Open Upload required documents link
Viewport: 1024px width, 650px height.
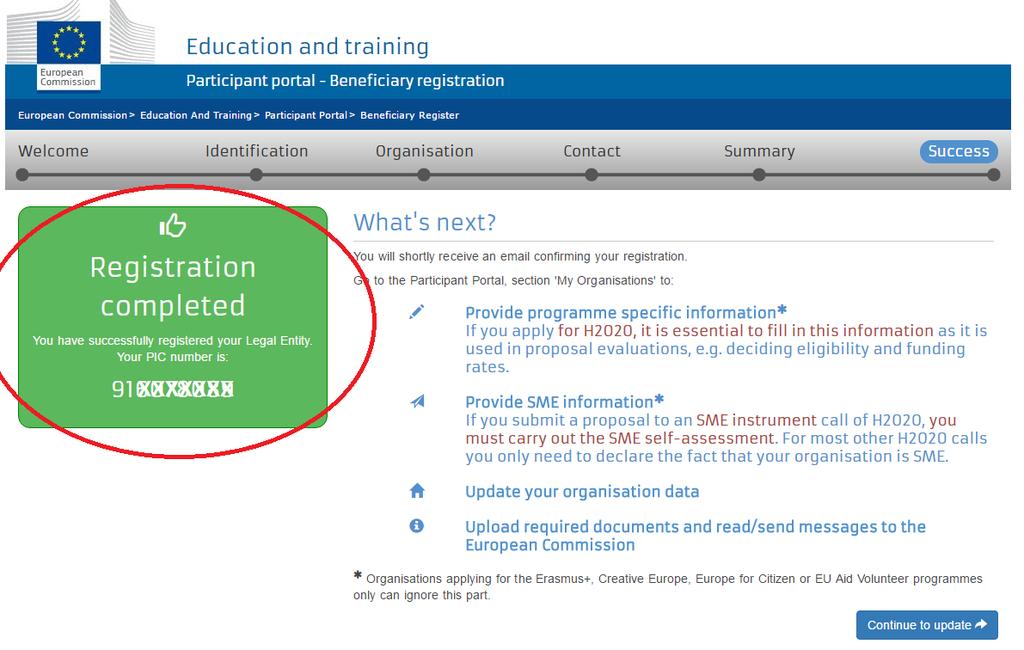(695, 536)
